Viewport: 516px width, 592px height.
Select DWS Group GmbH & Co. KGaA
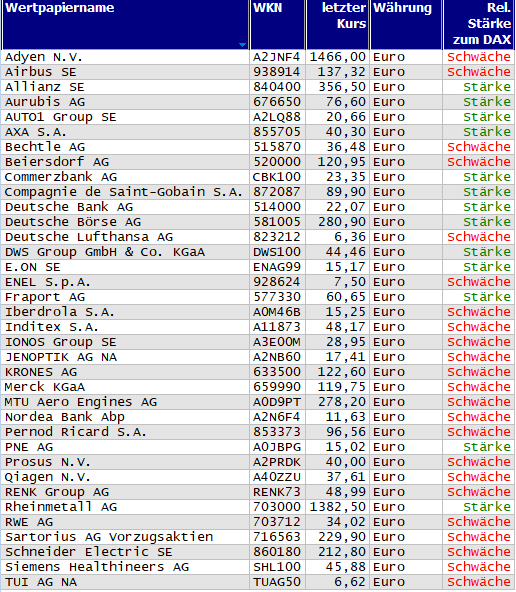(x=105, y=252)
